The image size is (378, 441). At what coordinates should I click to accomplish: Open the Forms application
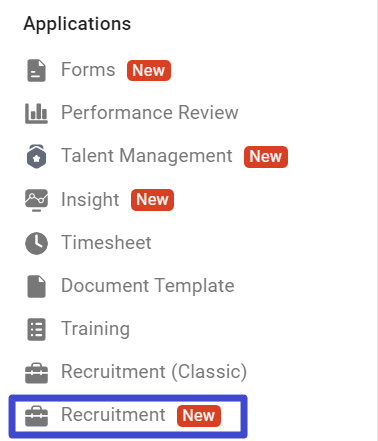[88, 70]
